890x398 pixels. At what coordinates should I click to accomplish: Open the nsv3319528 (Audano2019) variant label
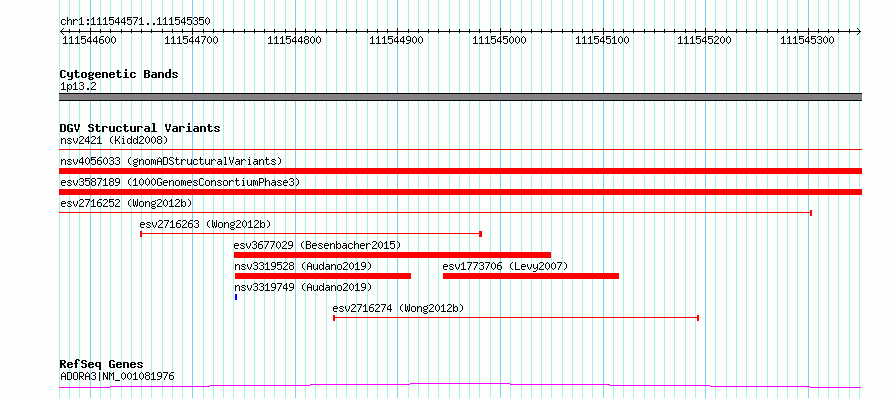pos(303,266)
